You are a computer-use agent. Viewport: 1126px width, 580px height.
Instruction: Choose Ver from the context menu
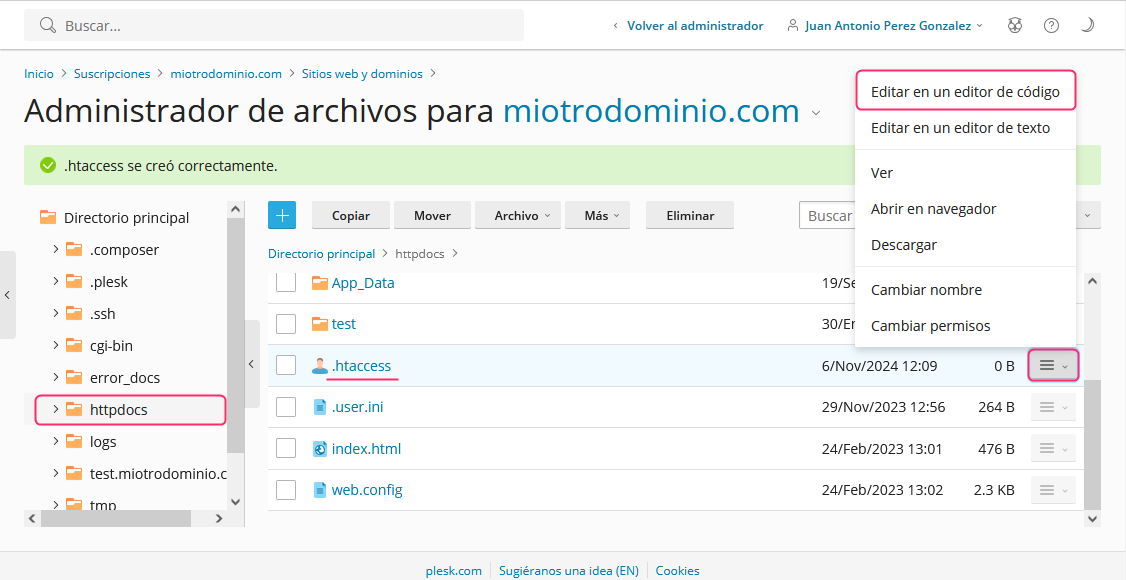[965, 173]
